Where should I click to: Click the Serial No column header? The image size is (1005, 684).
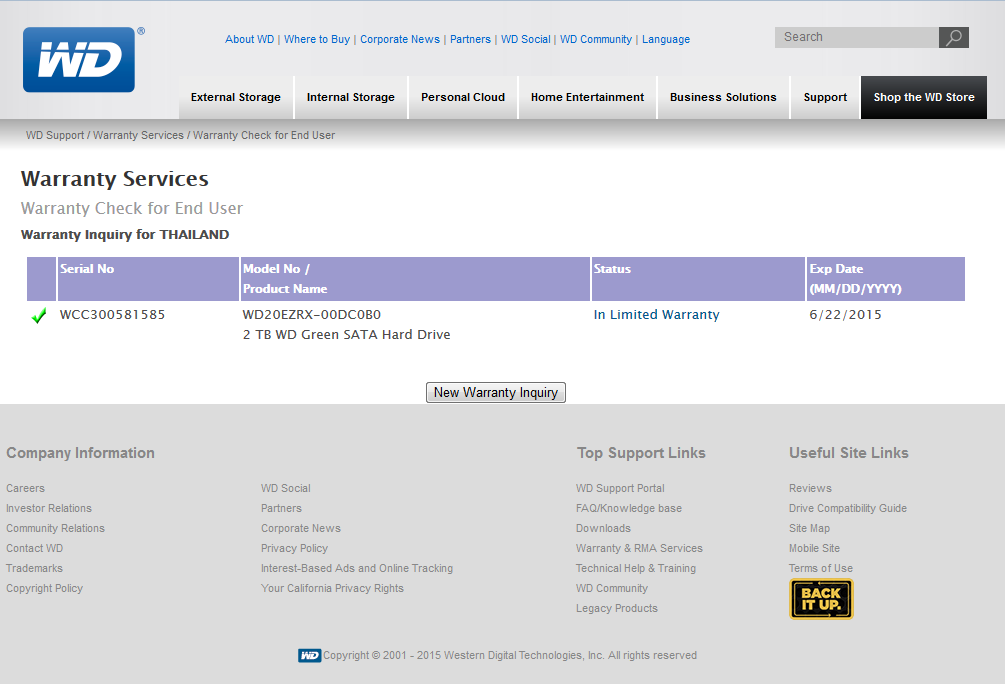(x=148, y=279)
